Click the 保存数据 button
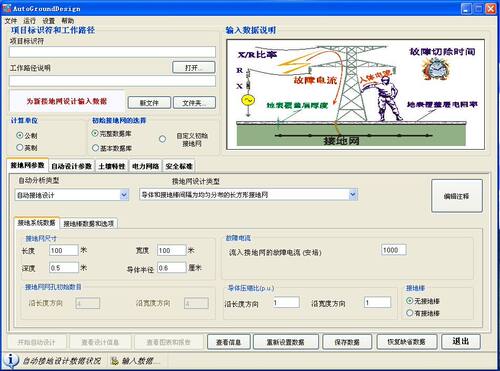The image size is (500, 371). [x=347, y=342]
